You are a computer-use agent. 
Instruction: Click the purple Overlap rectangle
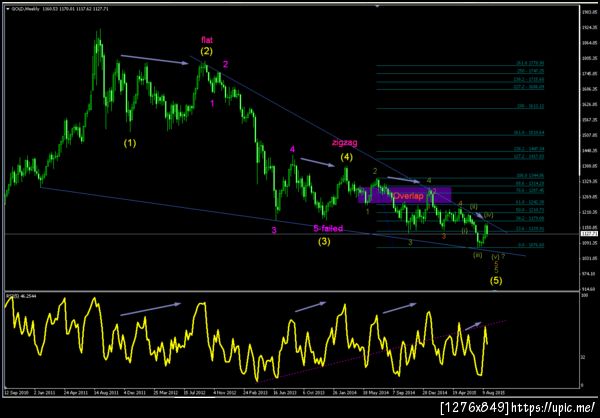click(404, 195)
